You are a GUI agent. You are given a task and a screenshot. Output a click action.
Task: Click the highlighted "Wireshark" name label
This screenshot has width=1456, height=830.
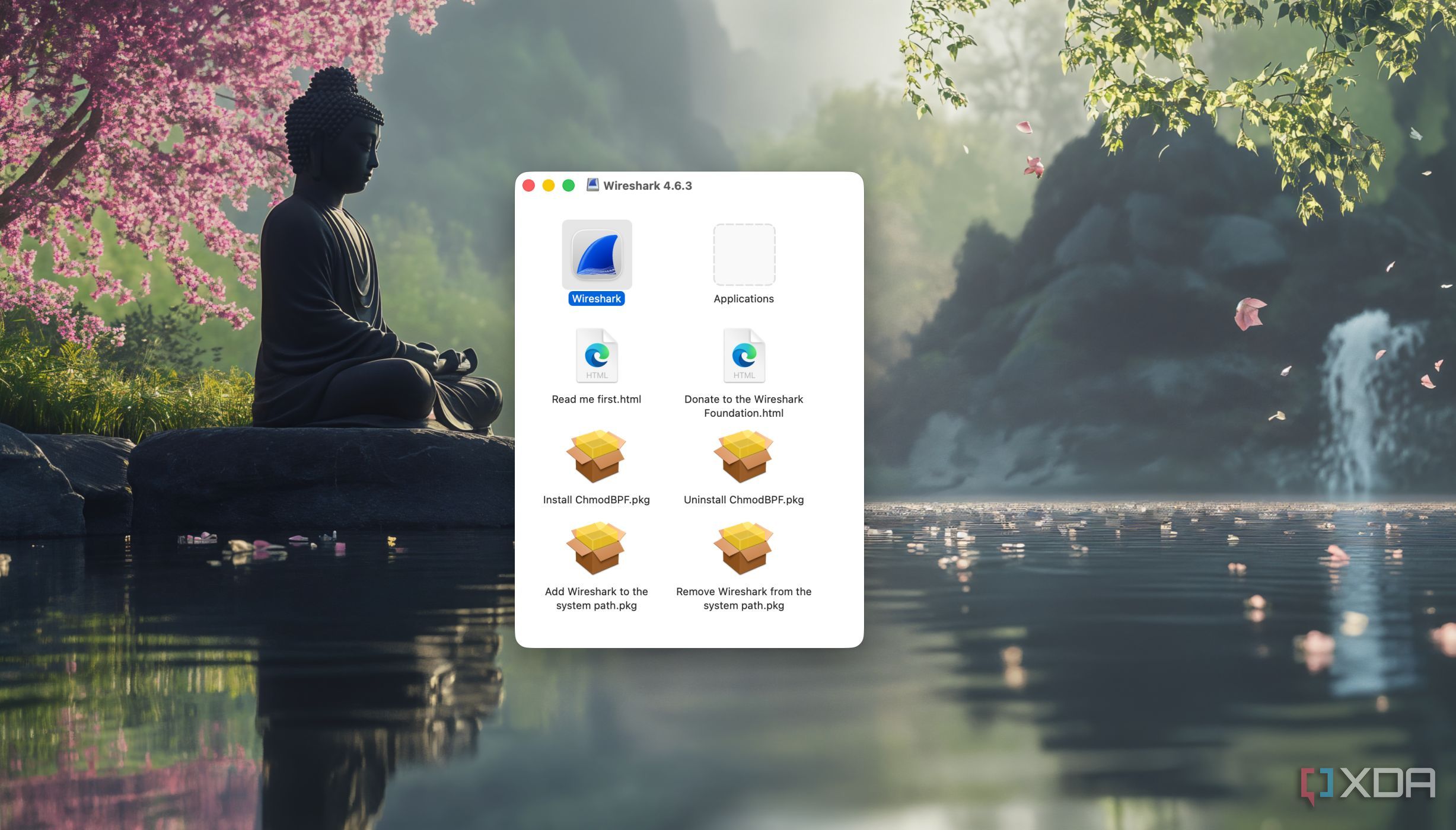point(597,299)
